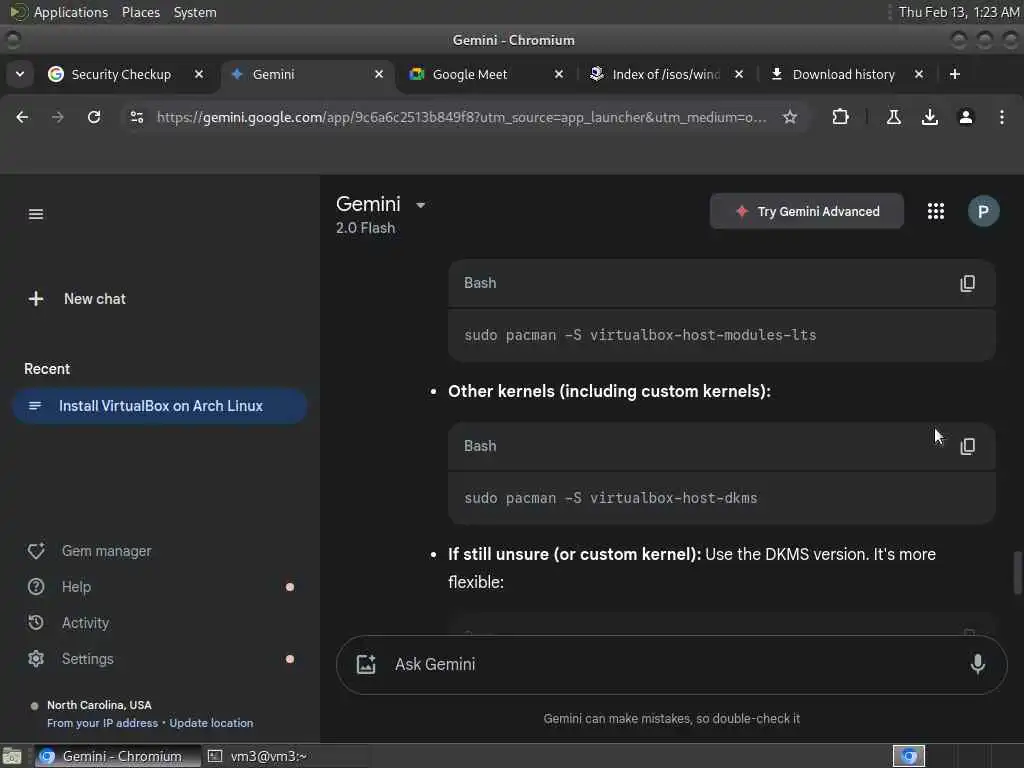Open the browser Downloads icon

click(x=929, y=118)
